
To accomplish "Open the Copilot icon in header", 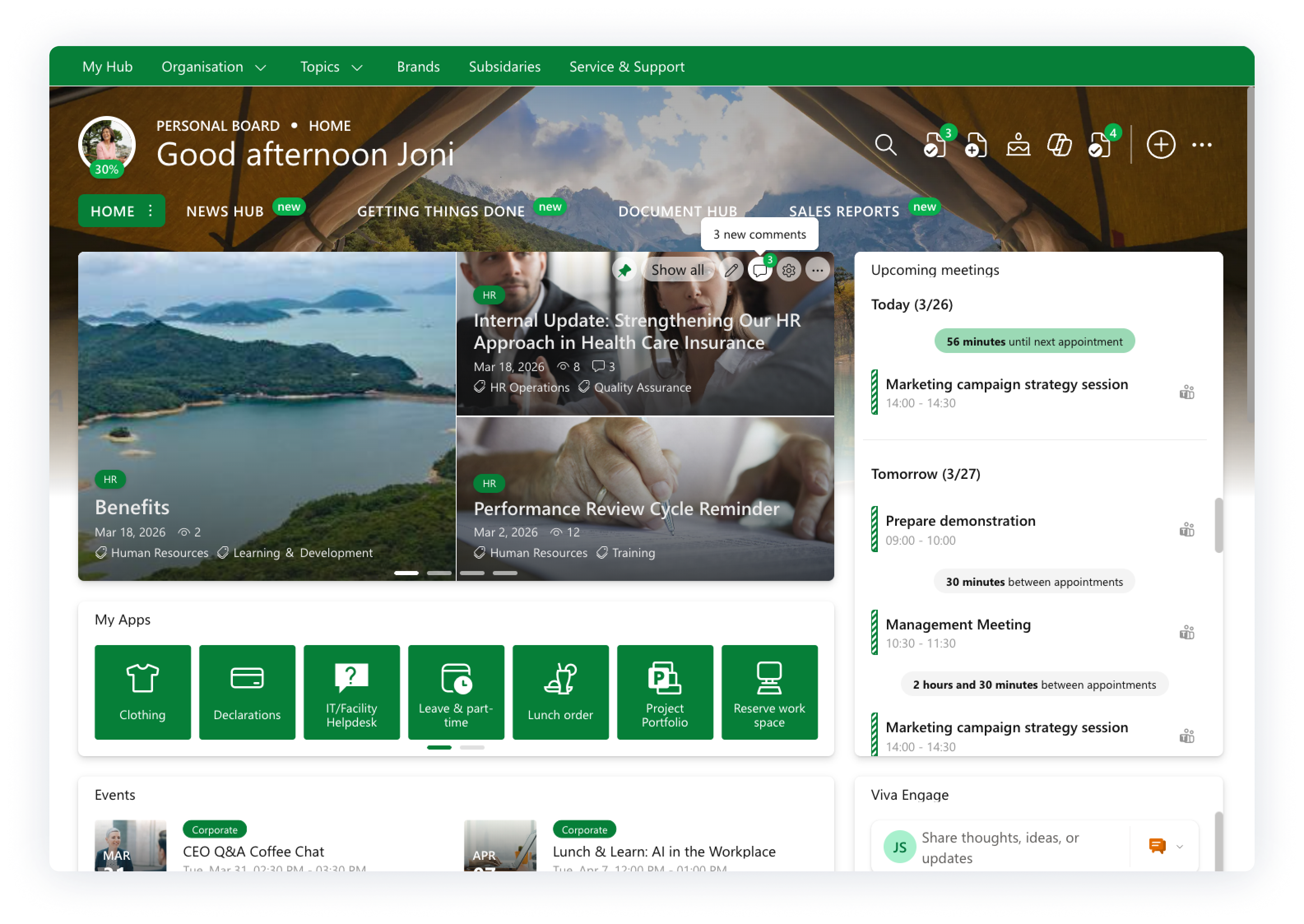I will (x=1059, y=145).
